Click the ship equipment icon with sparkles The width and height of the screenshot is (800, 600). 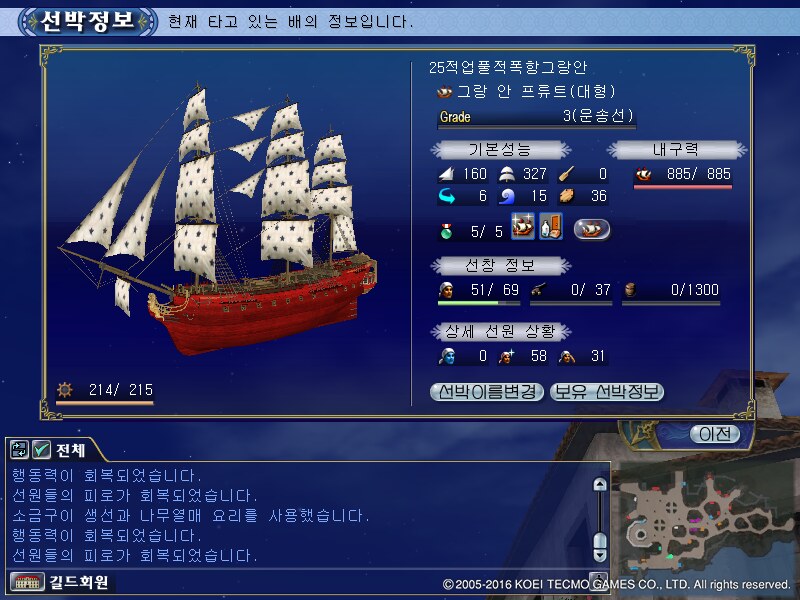[523, 226]
